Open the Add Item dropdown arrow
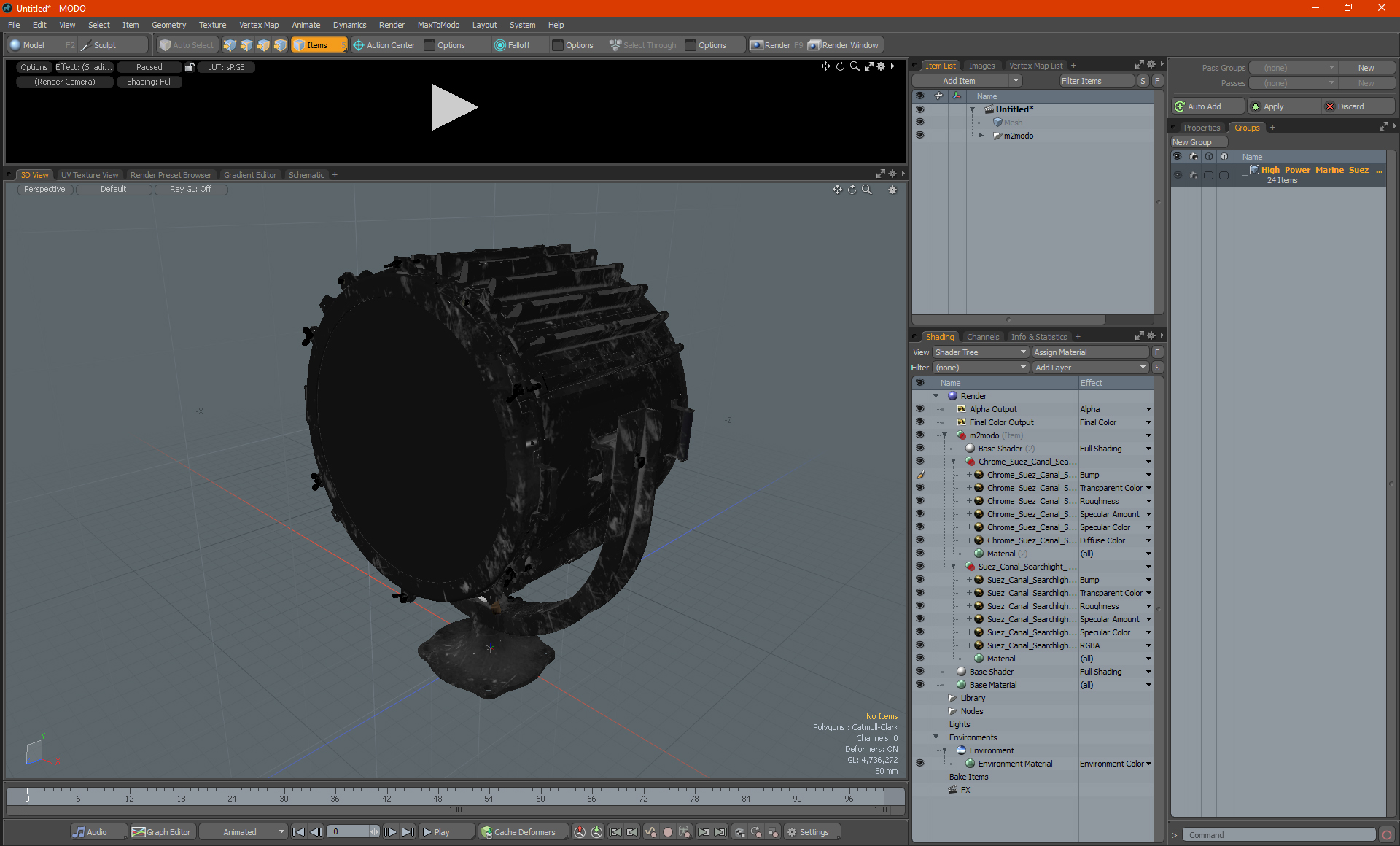Image resolution: width=1400 pixels, height=846 pixels. pos(1016,81)
